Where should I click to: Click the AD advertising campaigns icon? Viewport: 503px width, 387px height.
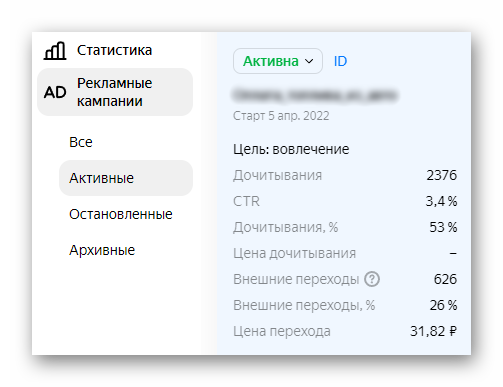coord(55,92)
